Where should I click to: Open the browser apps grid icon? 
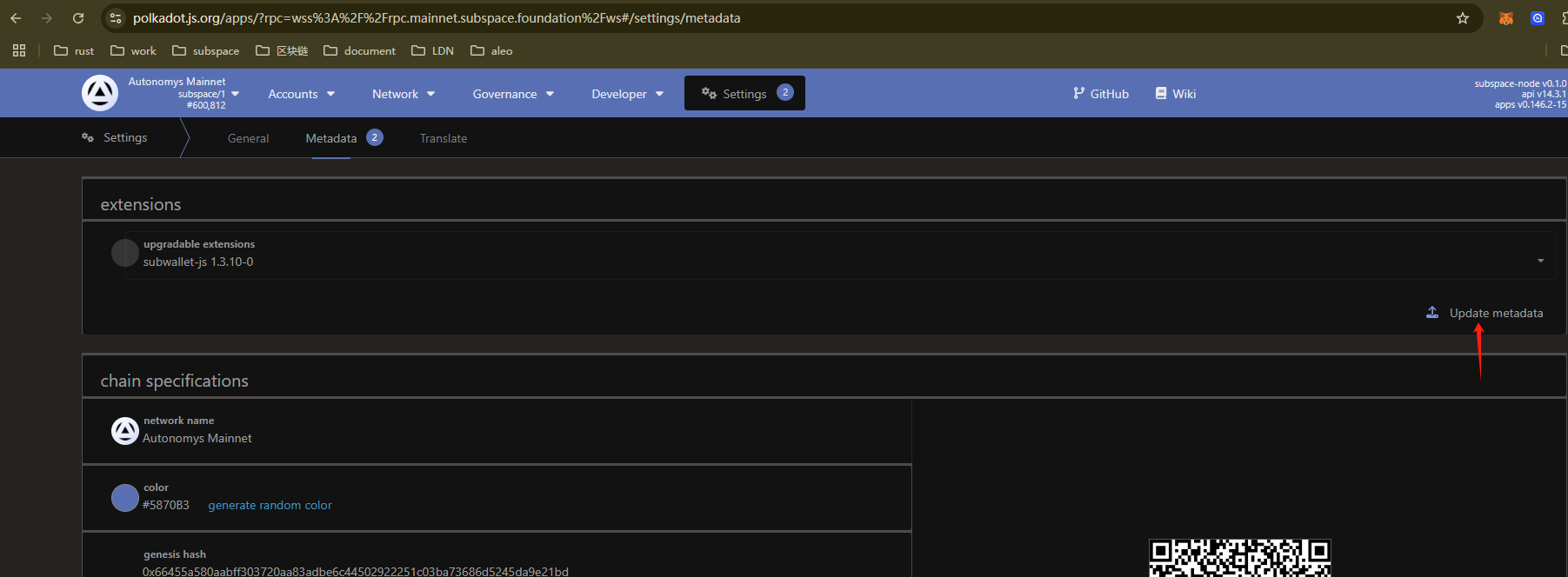click(19, 50)
